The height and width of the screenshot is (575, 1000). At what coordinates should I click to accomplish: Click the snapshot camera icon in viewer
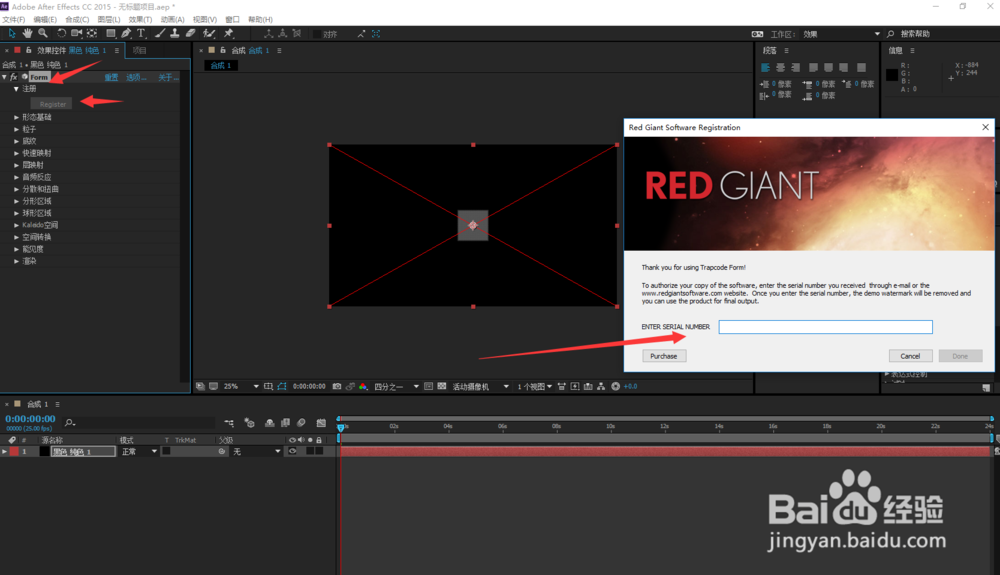coord(337,386)
